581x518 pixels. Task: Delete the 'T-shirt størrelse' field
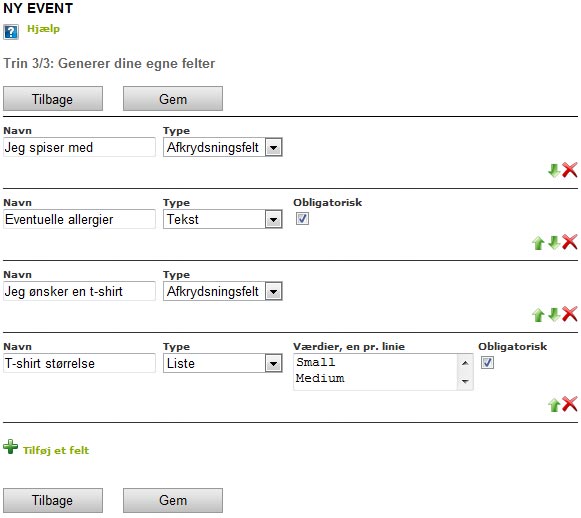point(570,404)
